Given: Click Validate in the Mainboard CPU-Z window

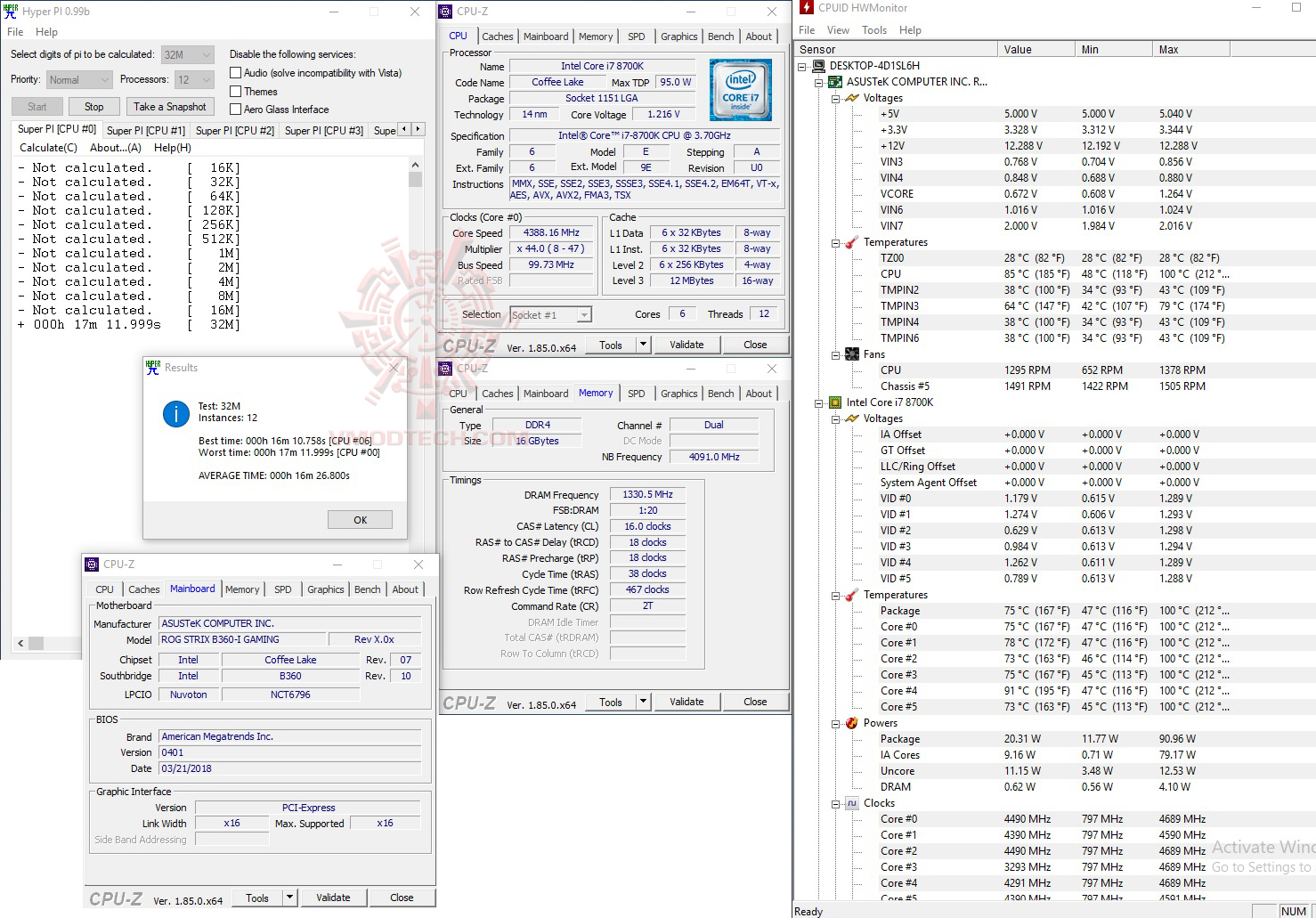Looking at the screenshot, I should (x=333, y=898).
